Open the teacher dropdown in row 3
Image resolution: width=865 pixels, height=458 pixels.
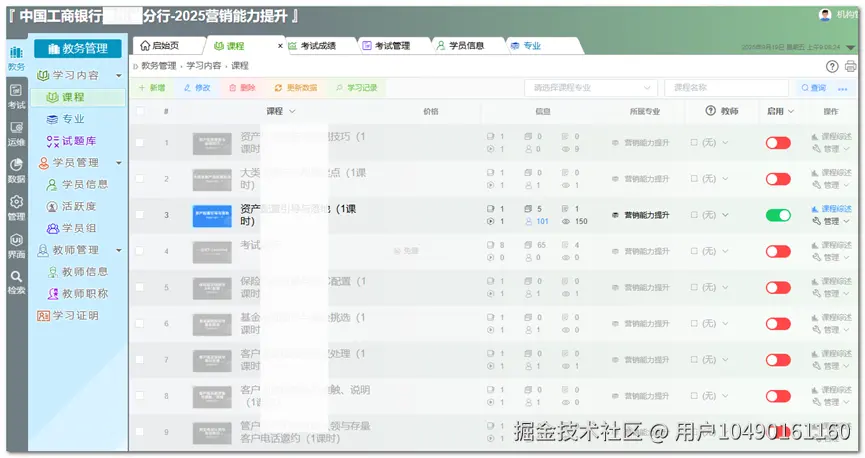pyautogui.click(x=725, y=215)
